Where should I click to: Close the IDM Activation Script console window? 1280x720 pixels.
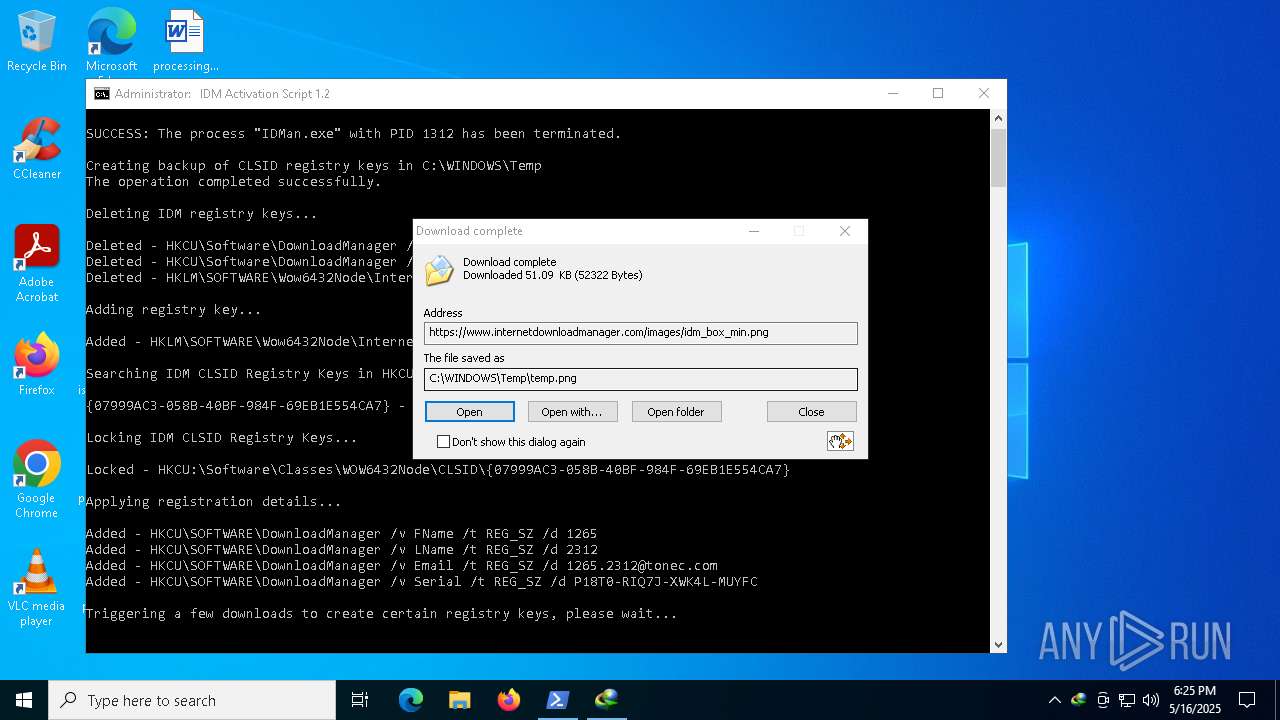(x=984, y=94)
